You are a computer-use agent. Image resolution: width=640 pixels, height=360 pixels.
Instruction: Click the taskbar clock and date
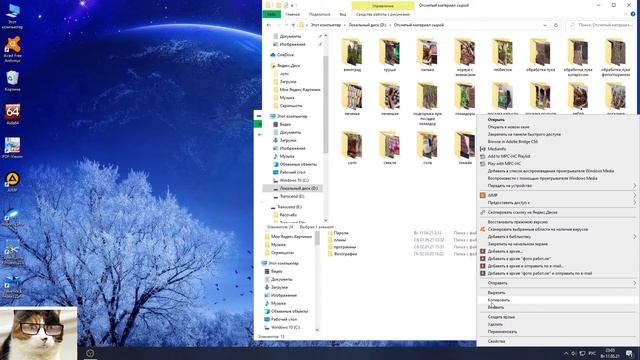pyautogui.click(x=611, y=353)
